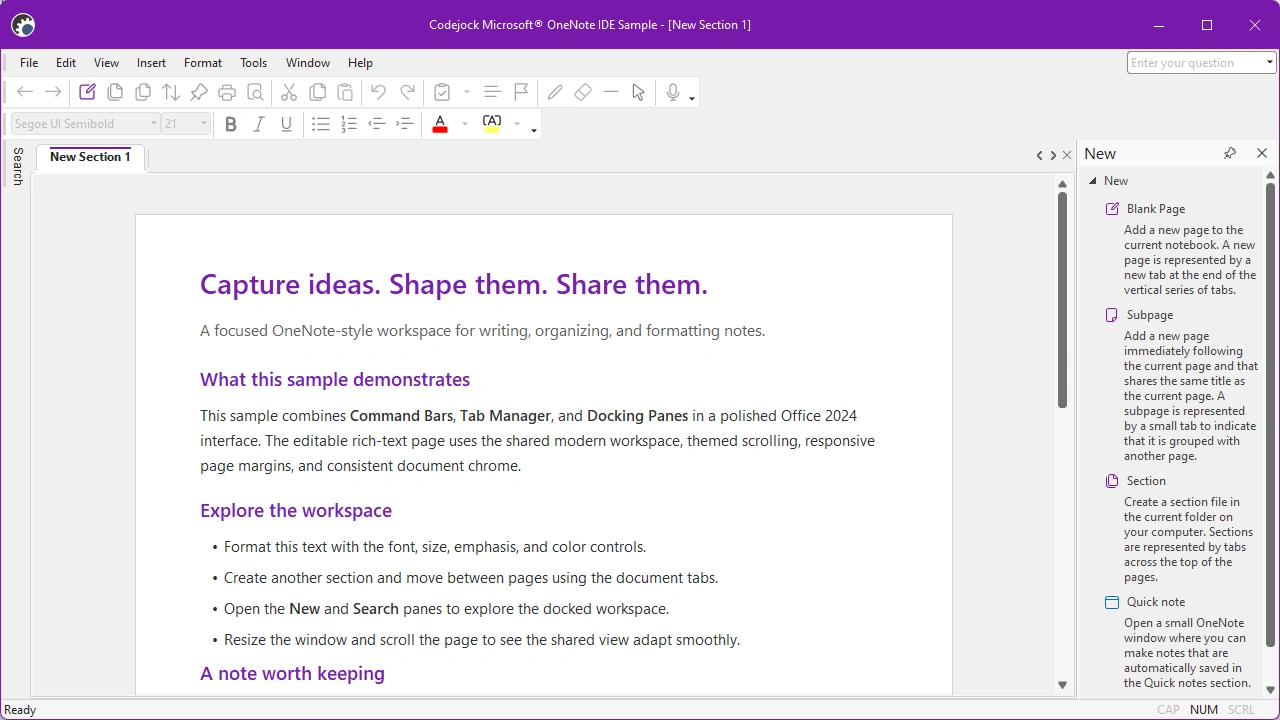Toggle the New pane auto-hide pin
Viewport: 1280px width, 720px height.
pos(1230,153)
